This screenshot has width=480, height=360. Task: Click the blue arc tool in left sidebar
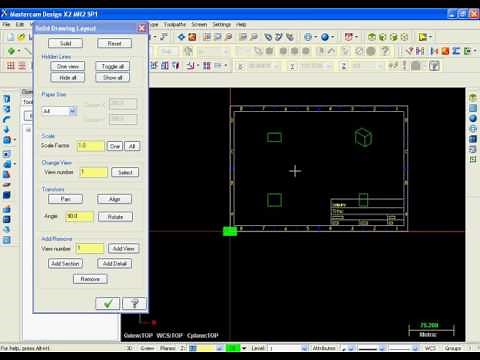click(x=6, y=119)
